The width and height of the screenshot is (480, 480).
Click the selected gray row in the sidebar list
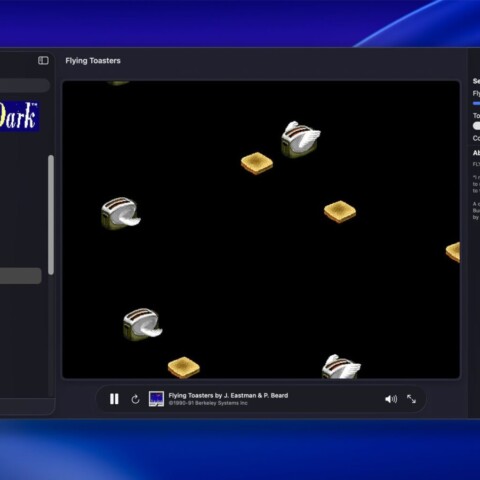(x=21, y=276)
